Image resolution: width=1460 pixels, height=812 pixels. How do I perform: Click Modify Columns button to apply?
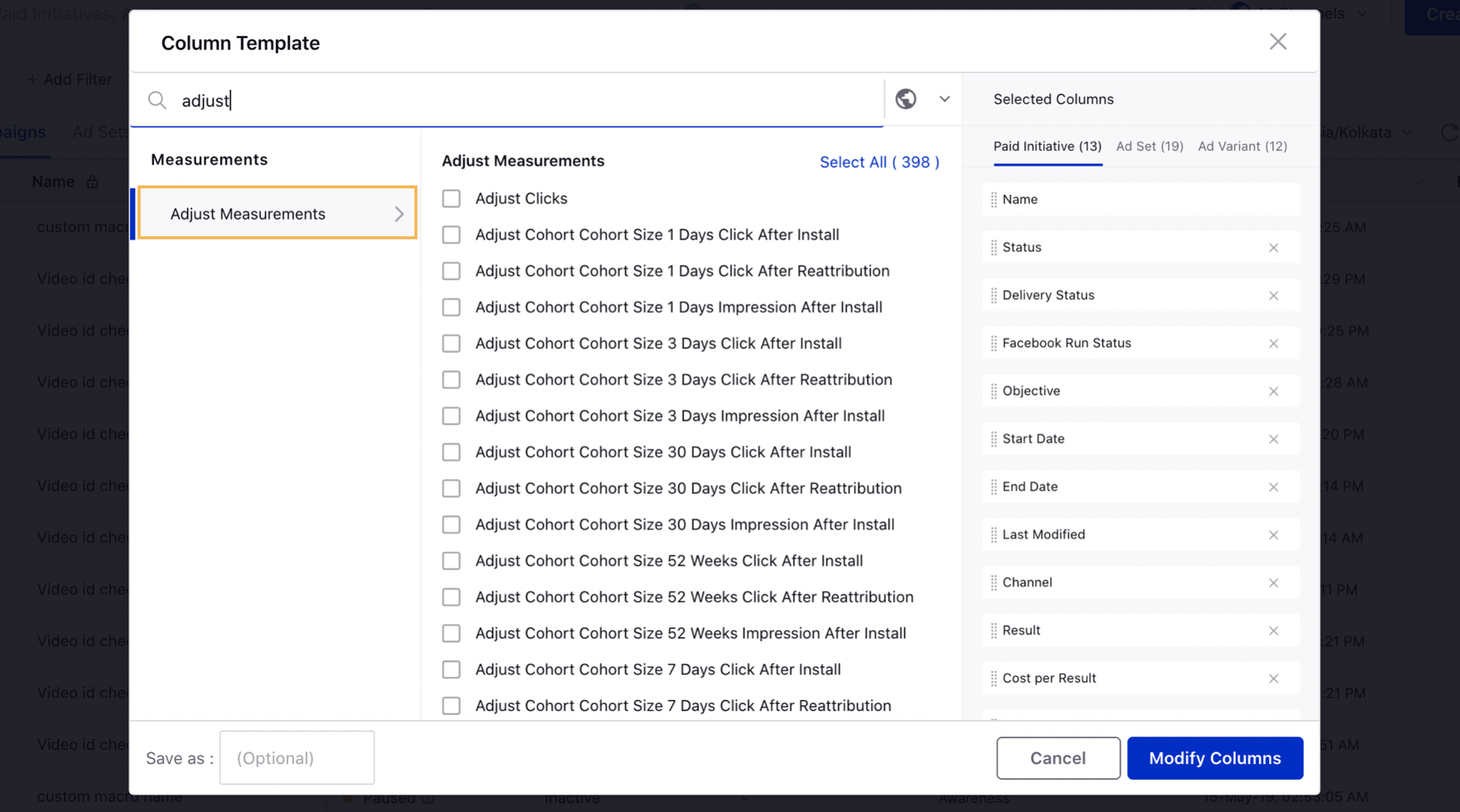coord(1215,758)
